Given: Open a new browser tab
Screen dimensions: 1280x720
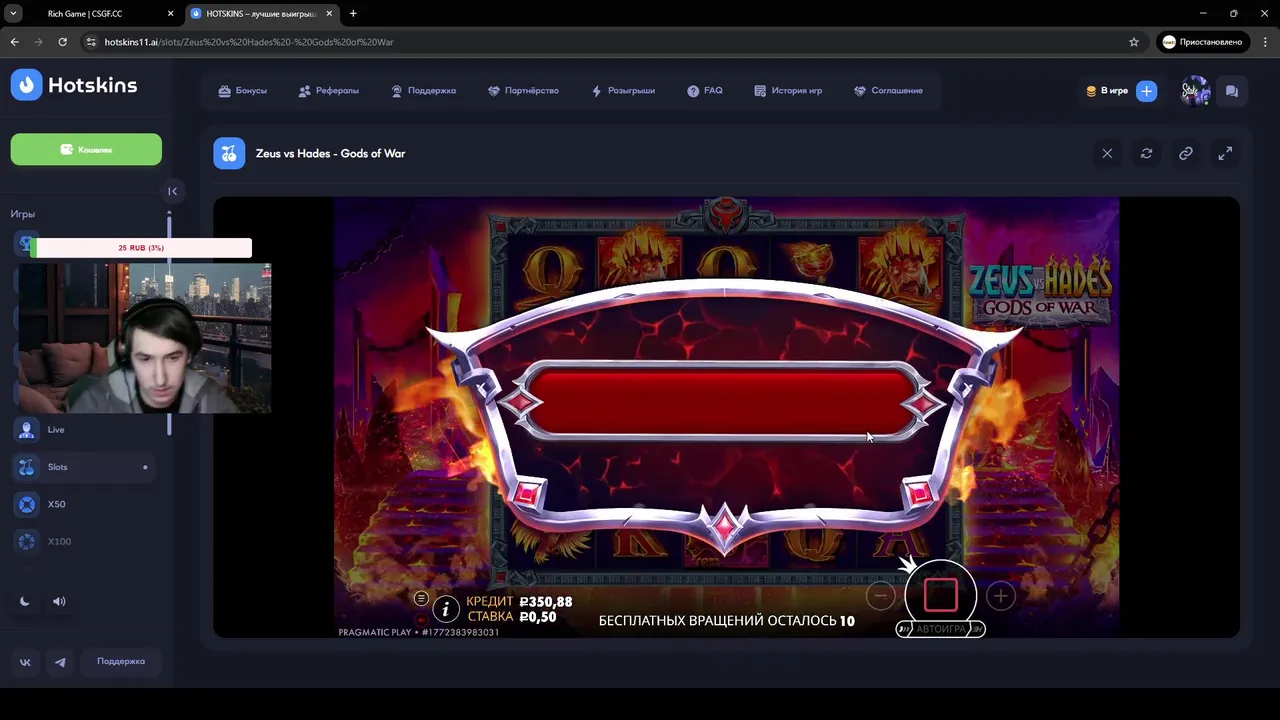Looking at the screenshot, I should pyautogui.click(x=353, y=14).
